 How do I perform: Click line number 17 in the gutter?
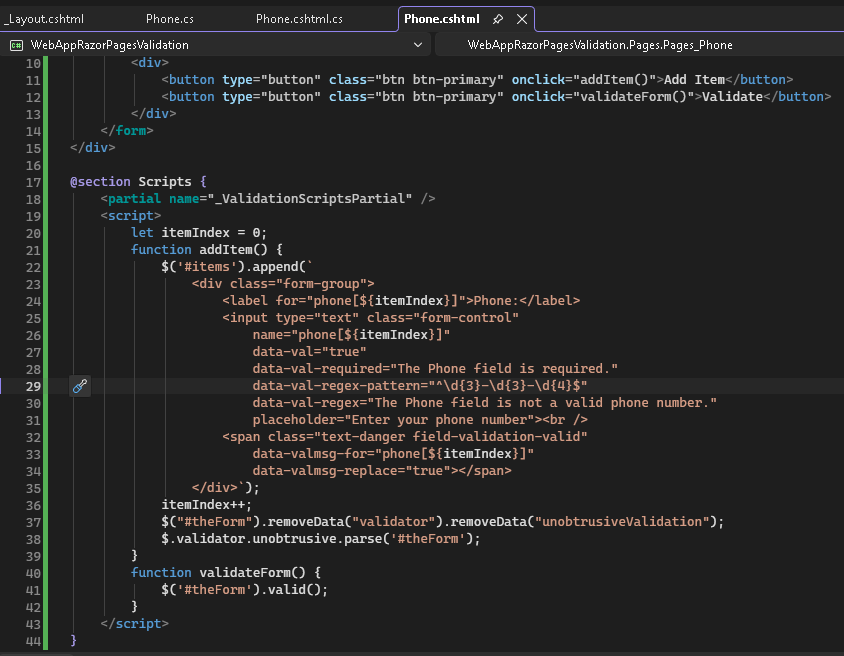pos(33,182)
